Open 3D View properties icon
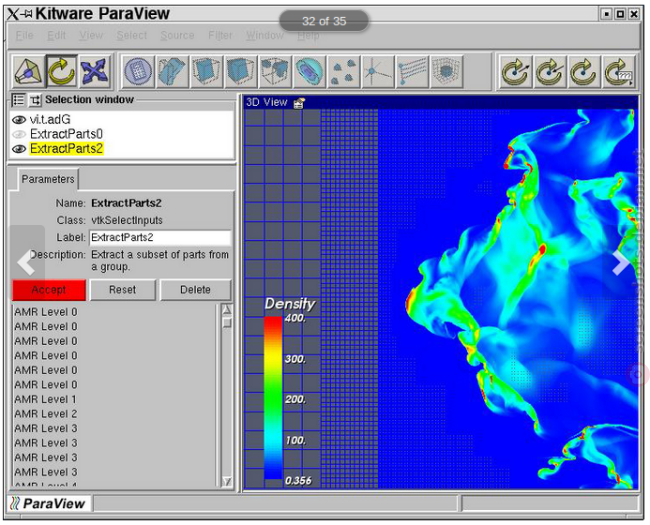 (299, 103)
